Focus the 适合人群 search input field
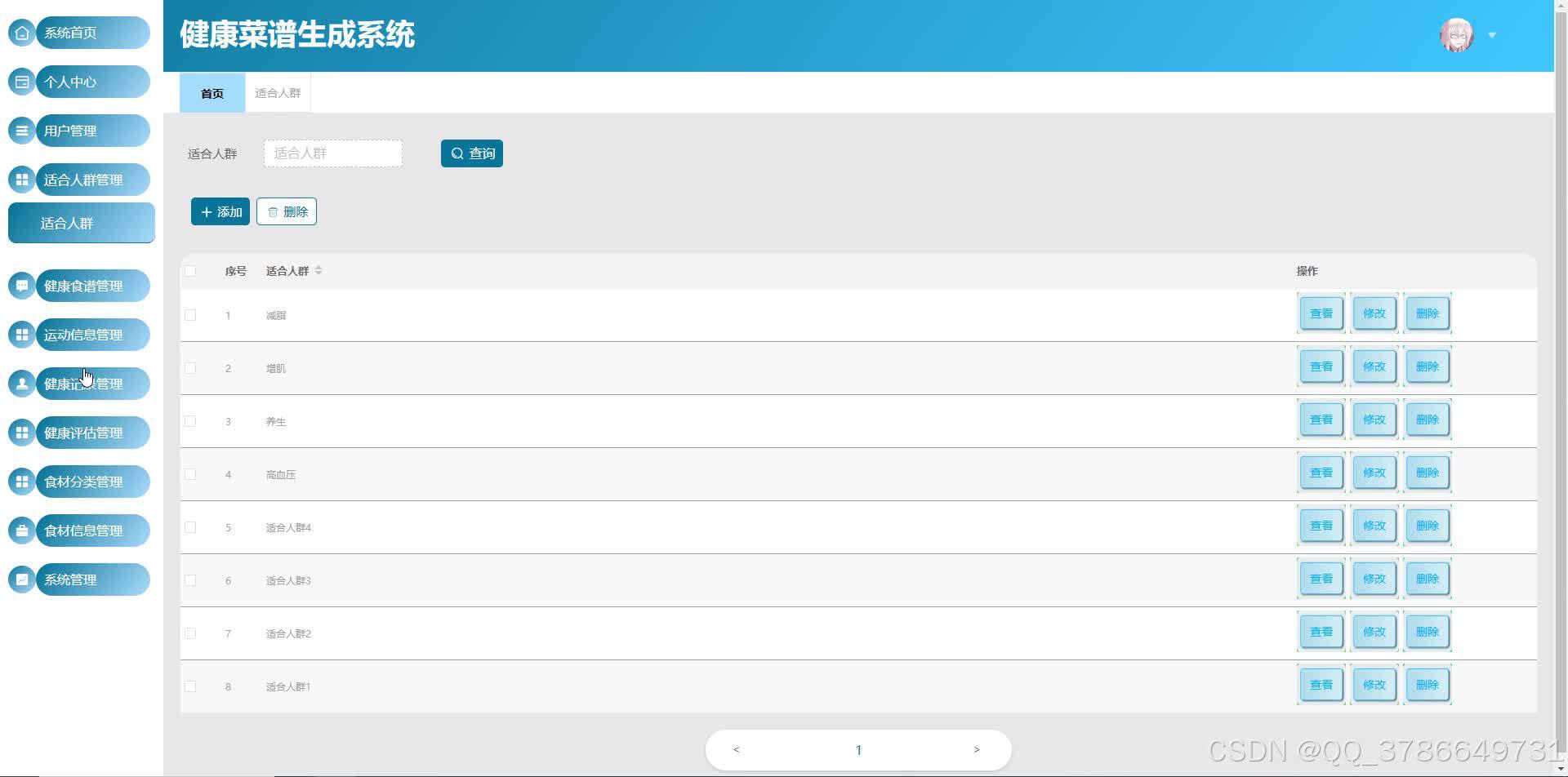The width and height of the screenshot is (1568, 777). click(x=333, y=153)
